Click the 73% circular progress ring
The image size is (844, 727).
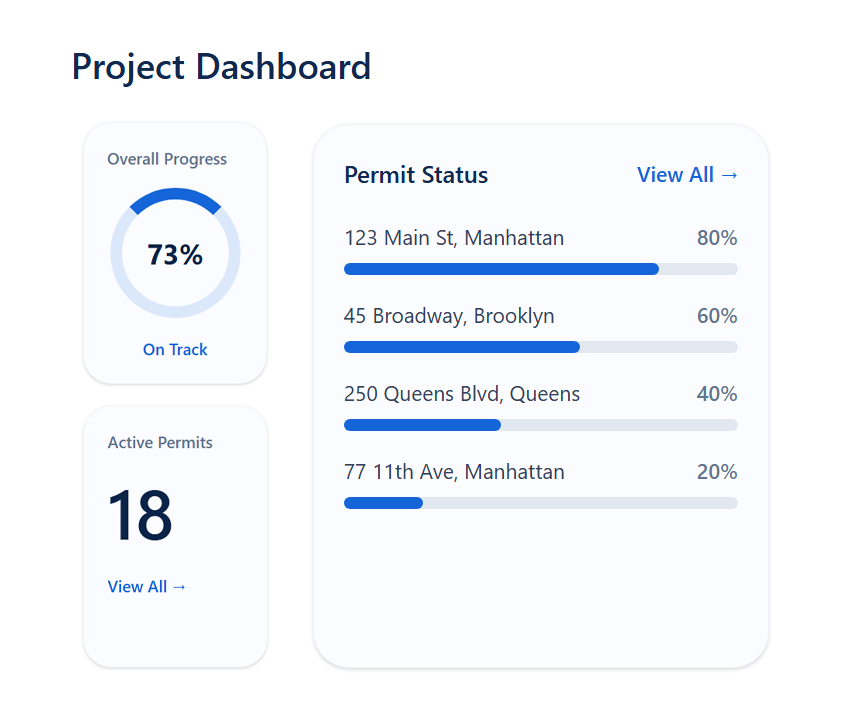[175, 253]
